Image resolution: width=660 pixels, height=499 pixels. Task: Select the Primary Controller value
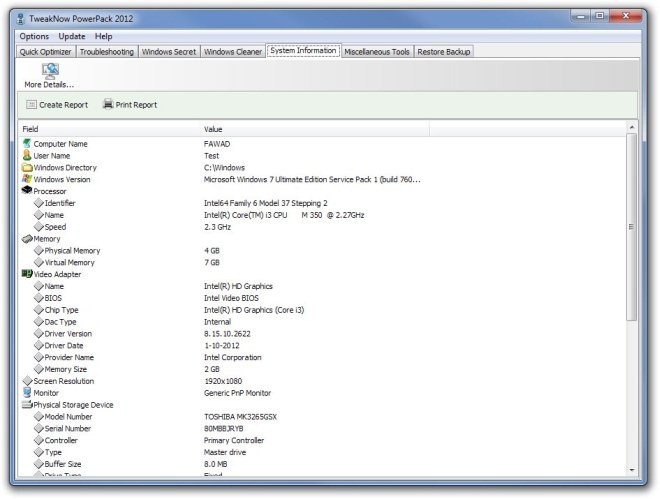[234, 441]
